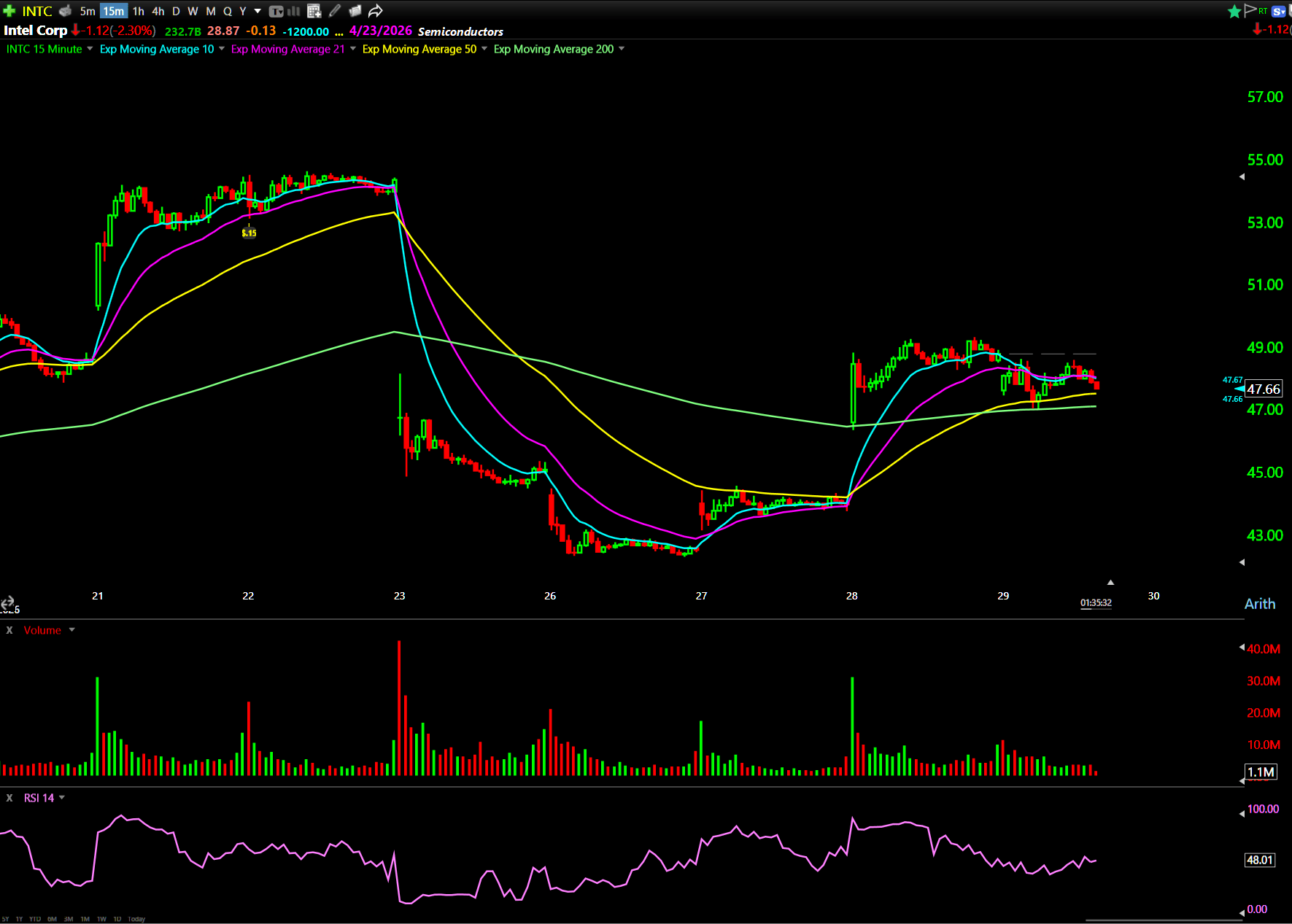
Task: Click the green plus add-symbol icon
Action: (x=9, y=11)
